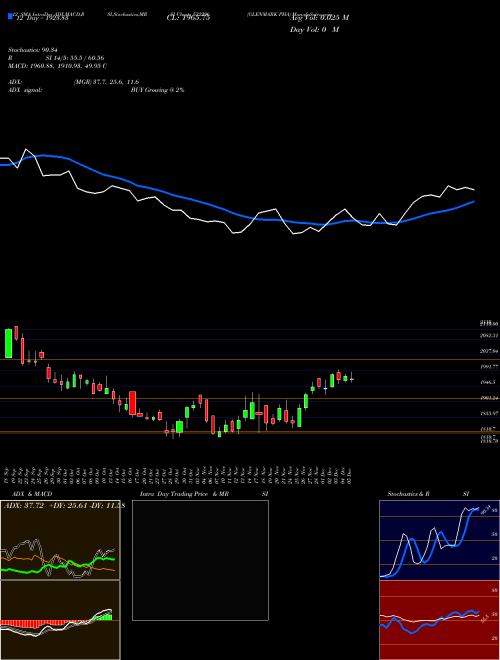Viewport: 500px width, 660px height.
Task: Click the 'Intra Day Trading Price & MR' title
Action: click(x=184, y=494)
